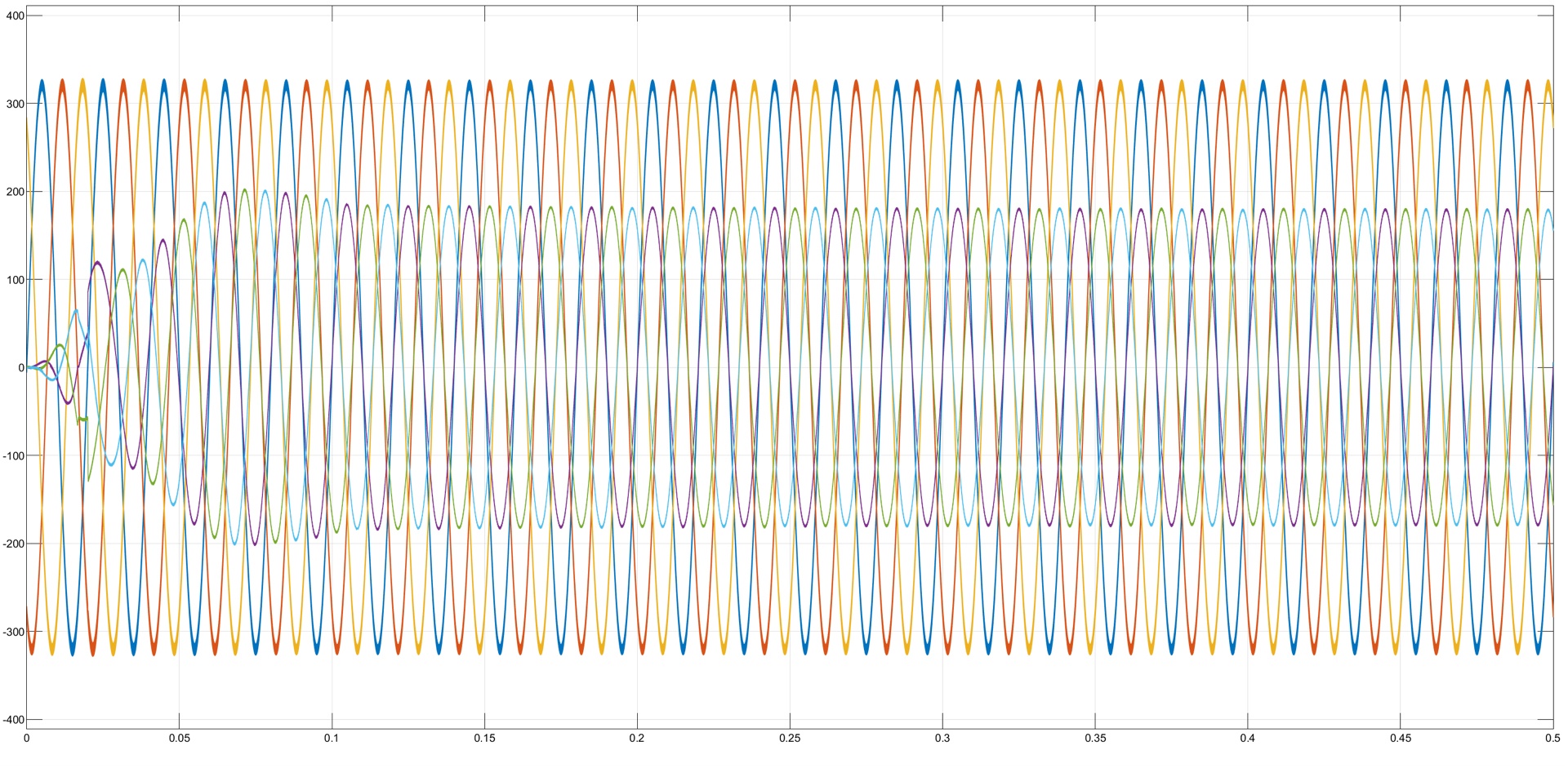
Task: Click the y-axis tick label -100
Action: 13,456
